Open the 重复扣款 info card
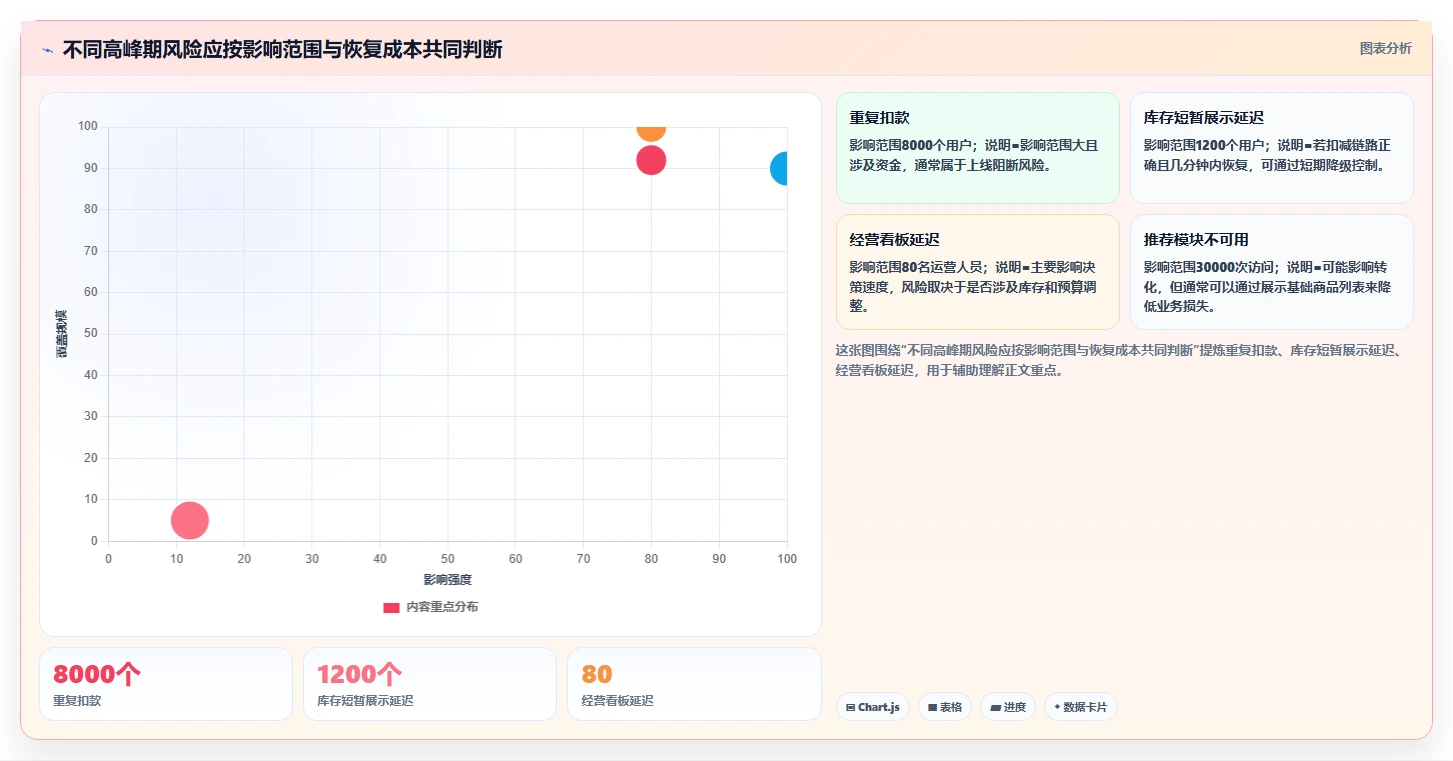The image size is (1453, 761). pos(977,148)
